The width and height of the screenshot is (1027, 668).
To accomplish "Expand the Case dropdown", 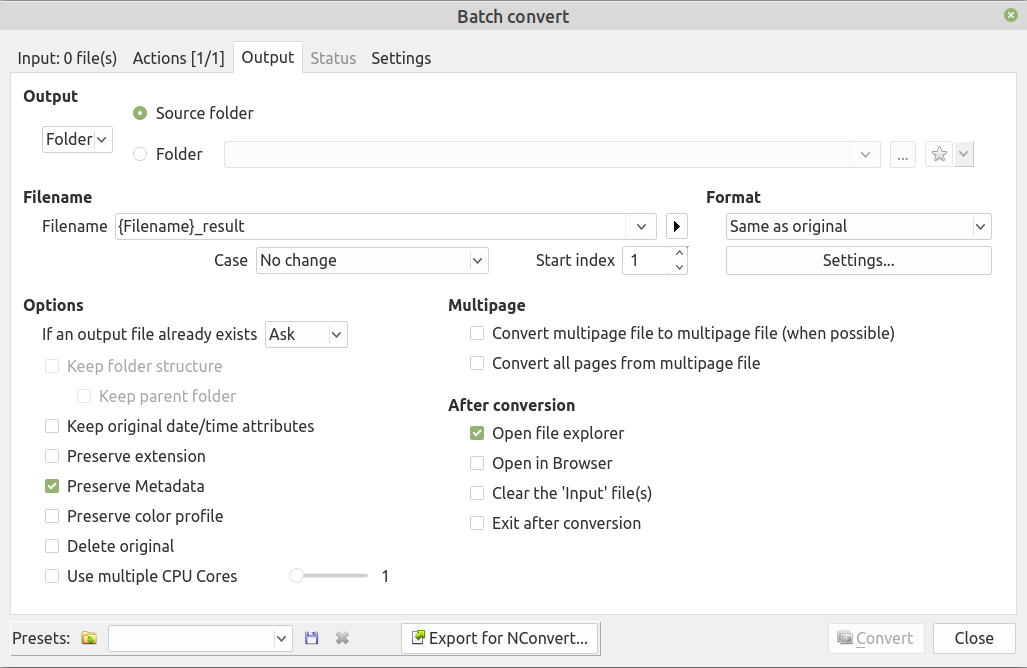I will [x=372, y=260].
